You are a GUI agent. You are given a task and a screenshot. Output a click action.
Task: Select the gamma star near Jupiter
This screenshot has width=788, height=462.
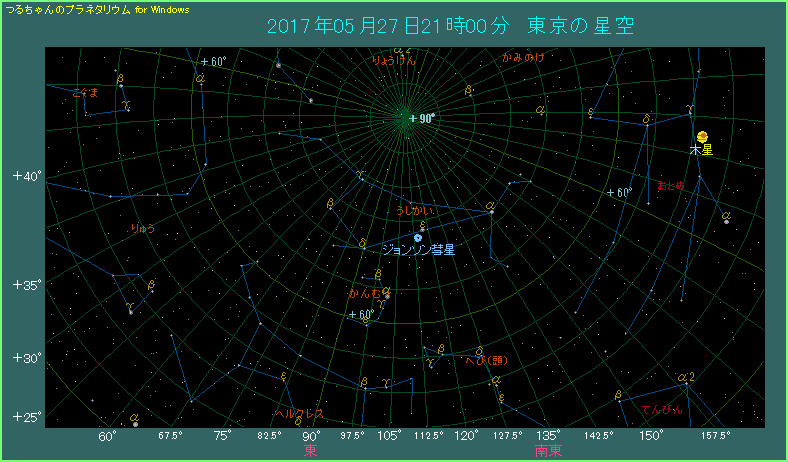click(x=690, y=112)
